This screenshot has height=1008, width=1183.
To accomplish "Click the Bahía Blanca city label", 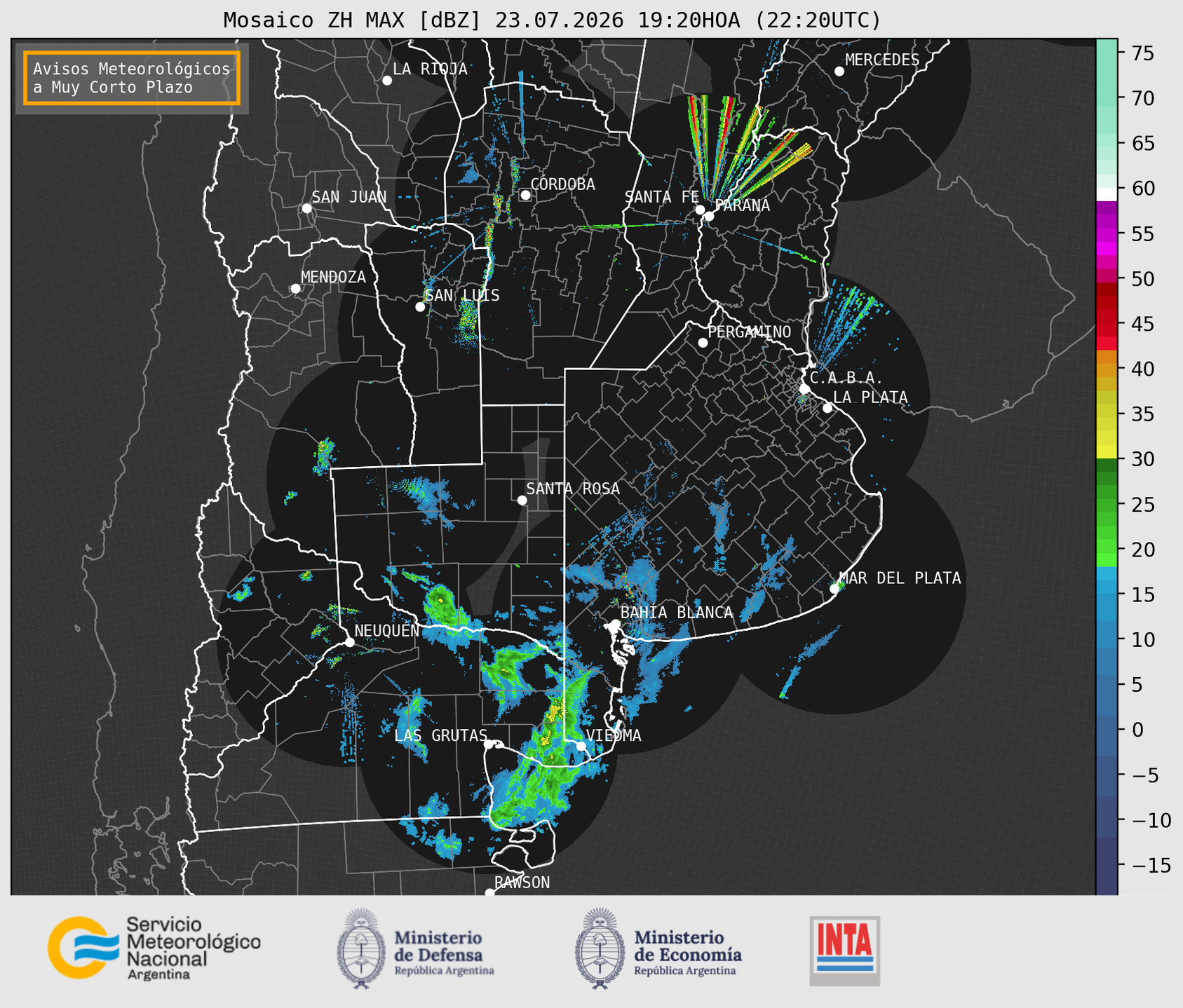I will pyautogui.click(x=677, y=613).
